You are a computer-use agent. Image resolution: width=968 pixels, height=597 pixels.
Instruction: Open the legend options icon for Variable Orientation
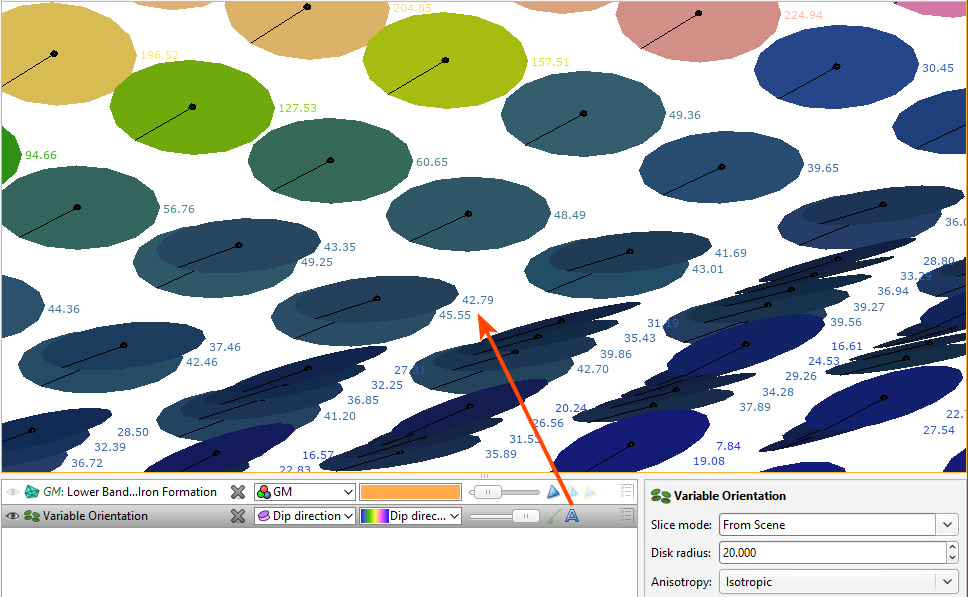point(627,516)
